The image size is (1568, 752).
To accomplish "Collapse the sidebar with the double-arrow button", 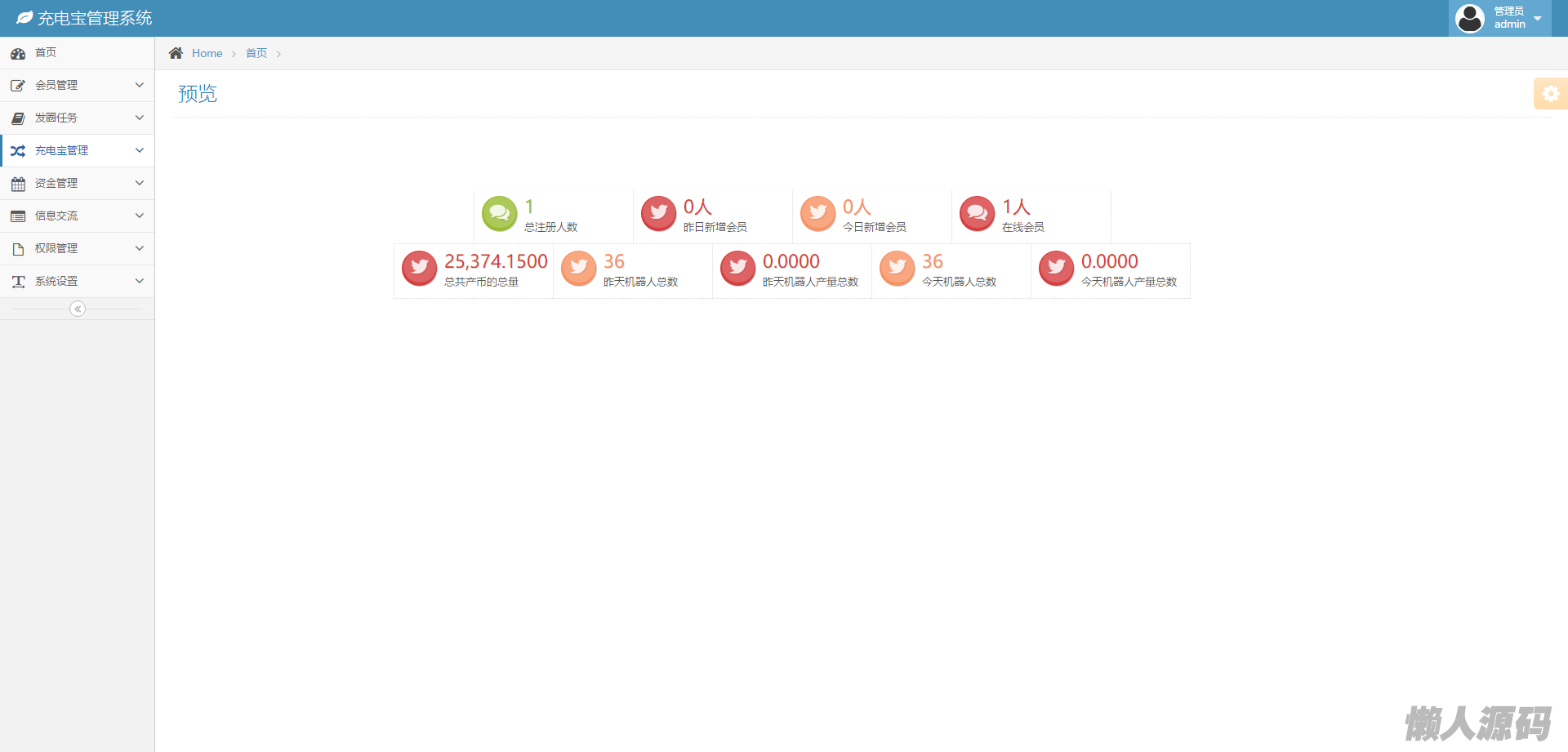I will (x=78, y=309).
